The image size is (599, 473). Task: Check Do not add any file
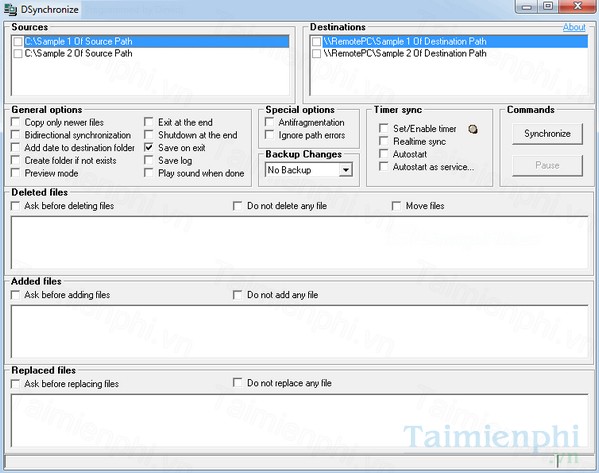(x=238, y=295)
